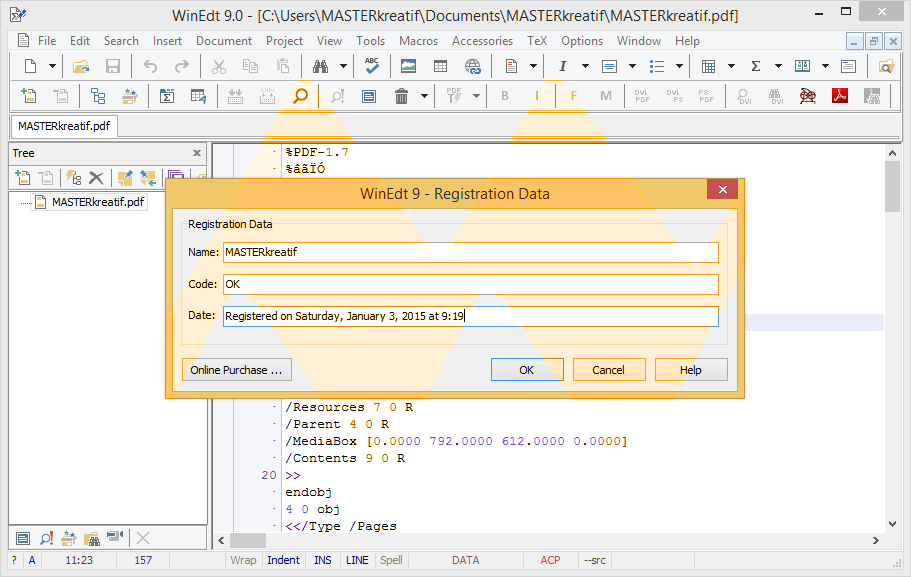Expand the Sigma math dropdown arrow
The image size is (911, 577).
[779, 66]
